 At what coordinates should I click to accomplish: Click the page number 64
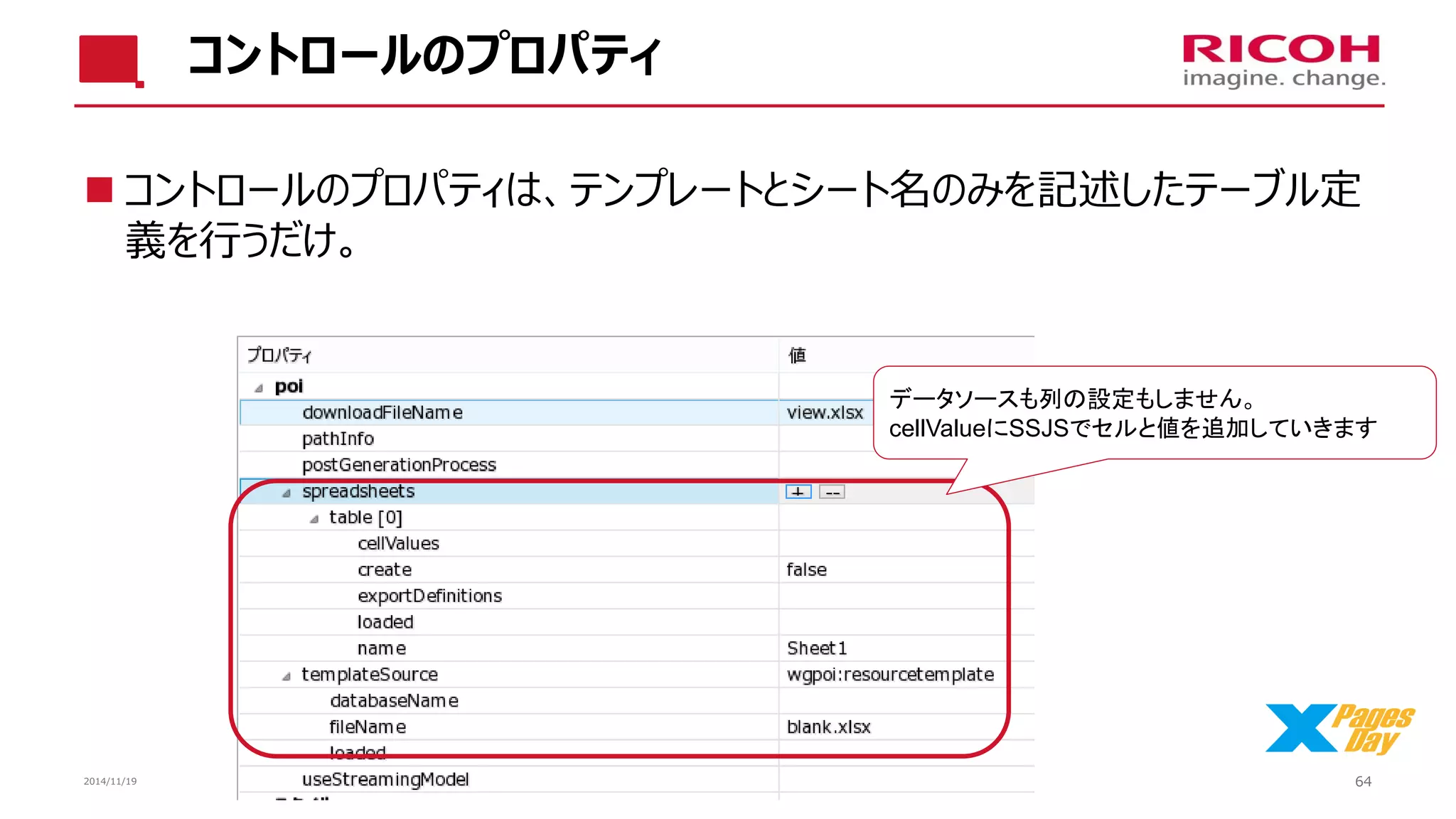pyautogui.click(x=1363, y=781)
